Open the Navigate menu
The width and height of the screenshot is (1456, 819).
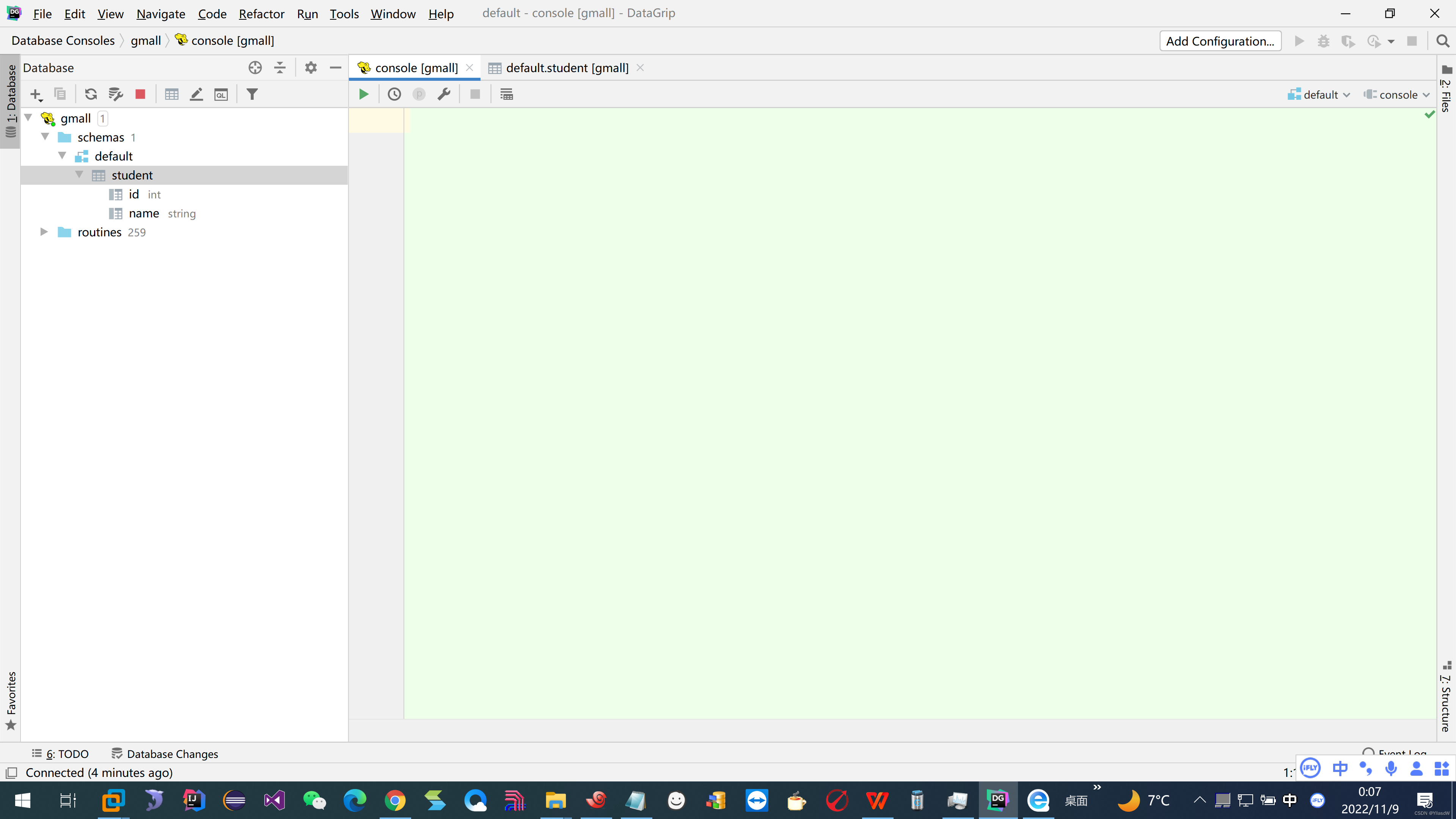(x=160, y=14)
